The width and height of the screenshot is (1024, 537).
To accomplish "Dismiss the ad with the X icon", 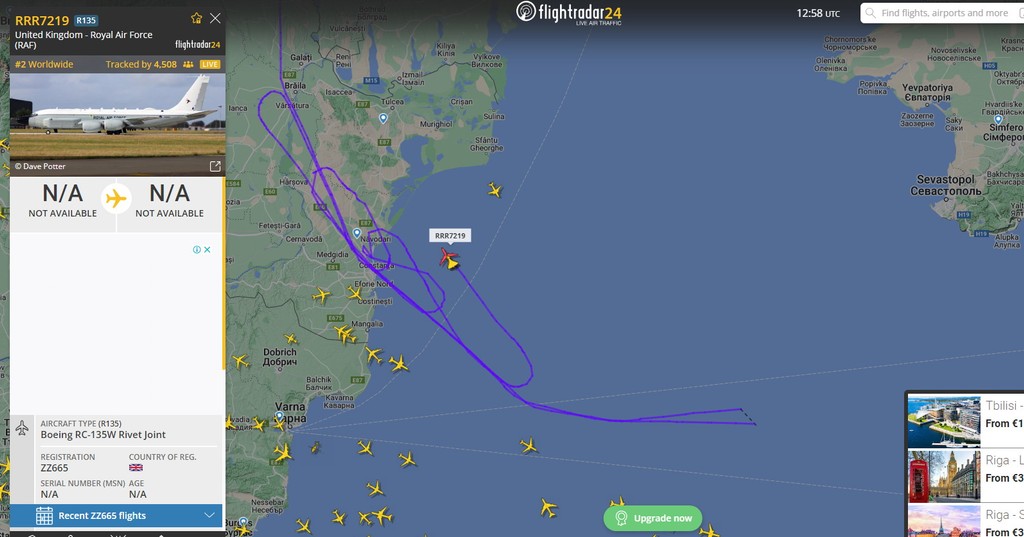I will click(x=207, y=250).
